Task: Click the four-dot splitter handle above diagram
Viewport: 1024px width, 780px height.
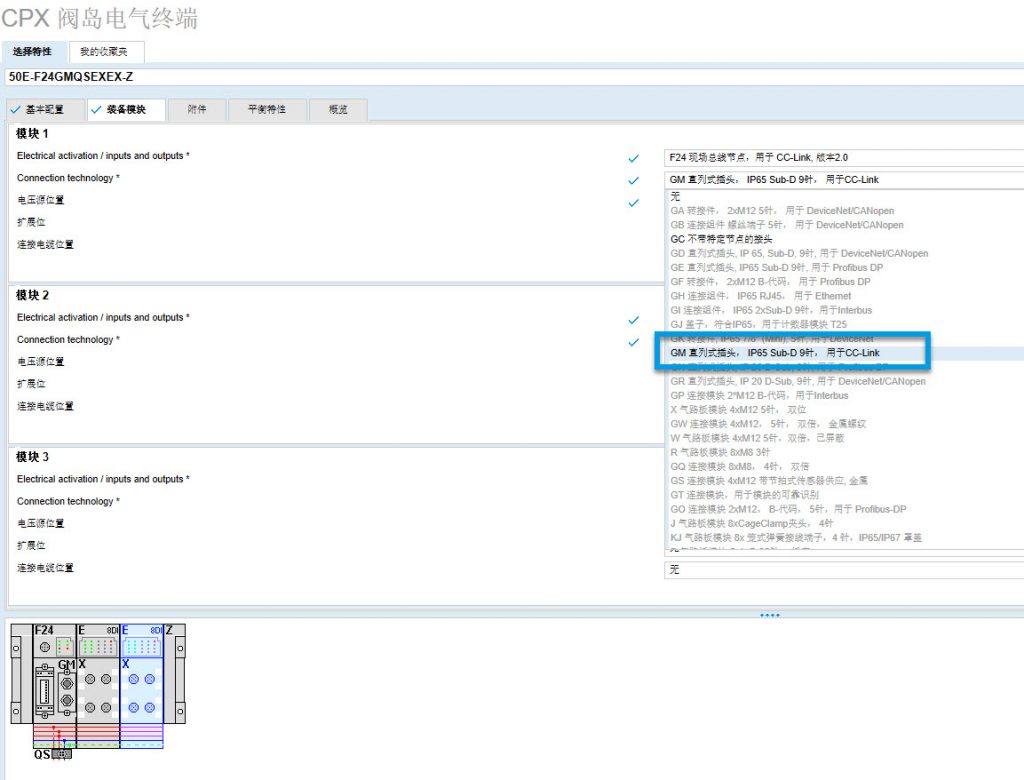Action: coord(769,615)
